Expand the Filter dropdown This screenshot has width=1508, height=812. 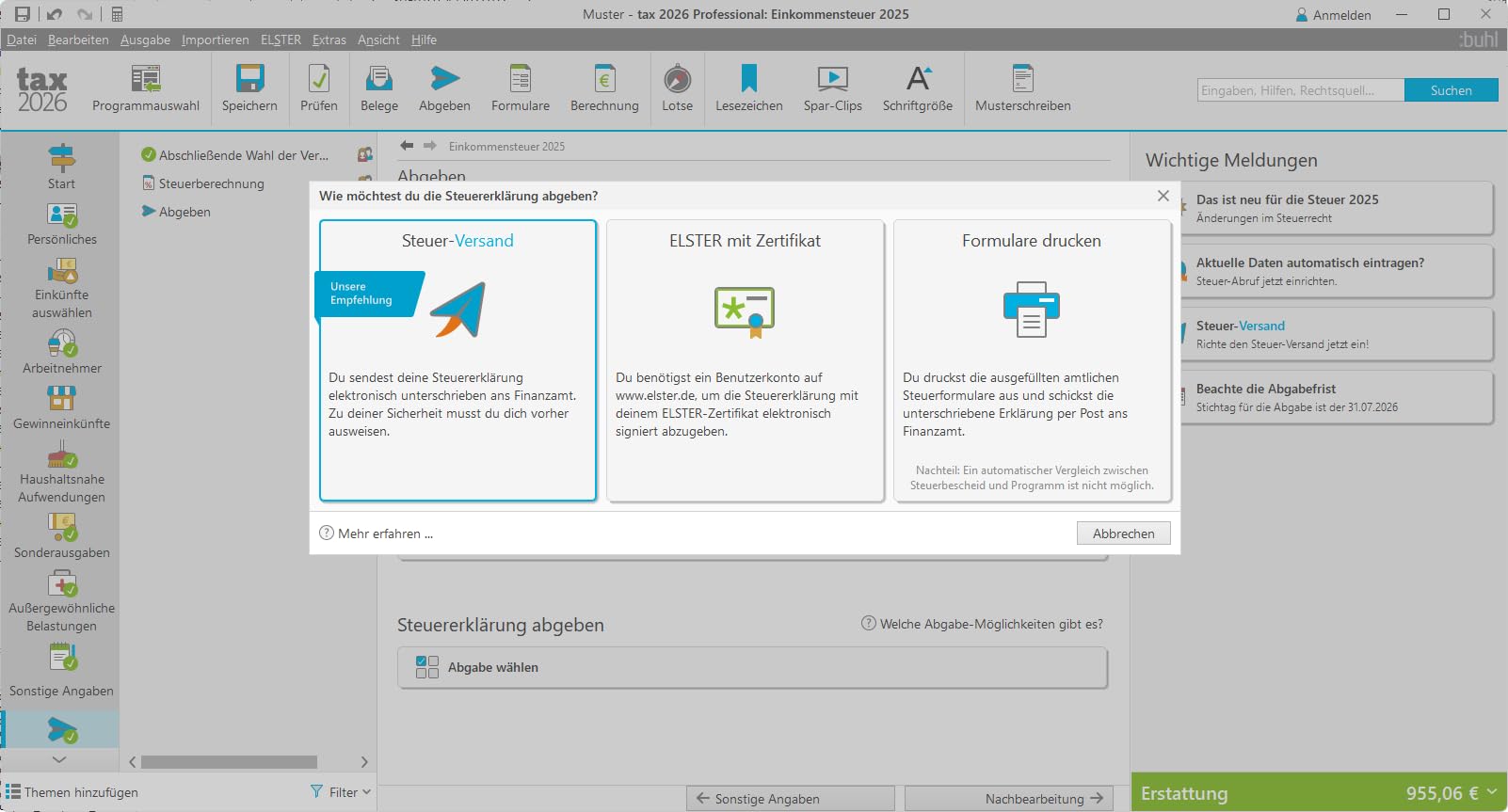pyautogui.click(x=341, y=792)
